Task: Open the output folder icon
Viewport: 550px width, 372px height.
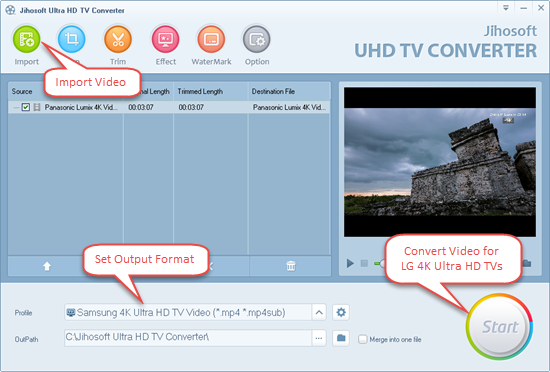Action: click(341, 338)
